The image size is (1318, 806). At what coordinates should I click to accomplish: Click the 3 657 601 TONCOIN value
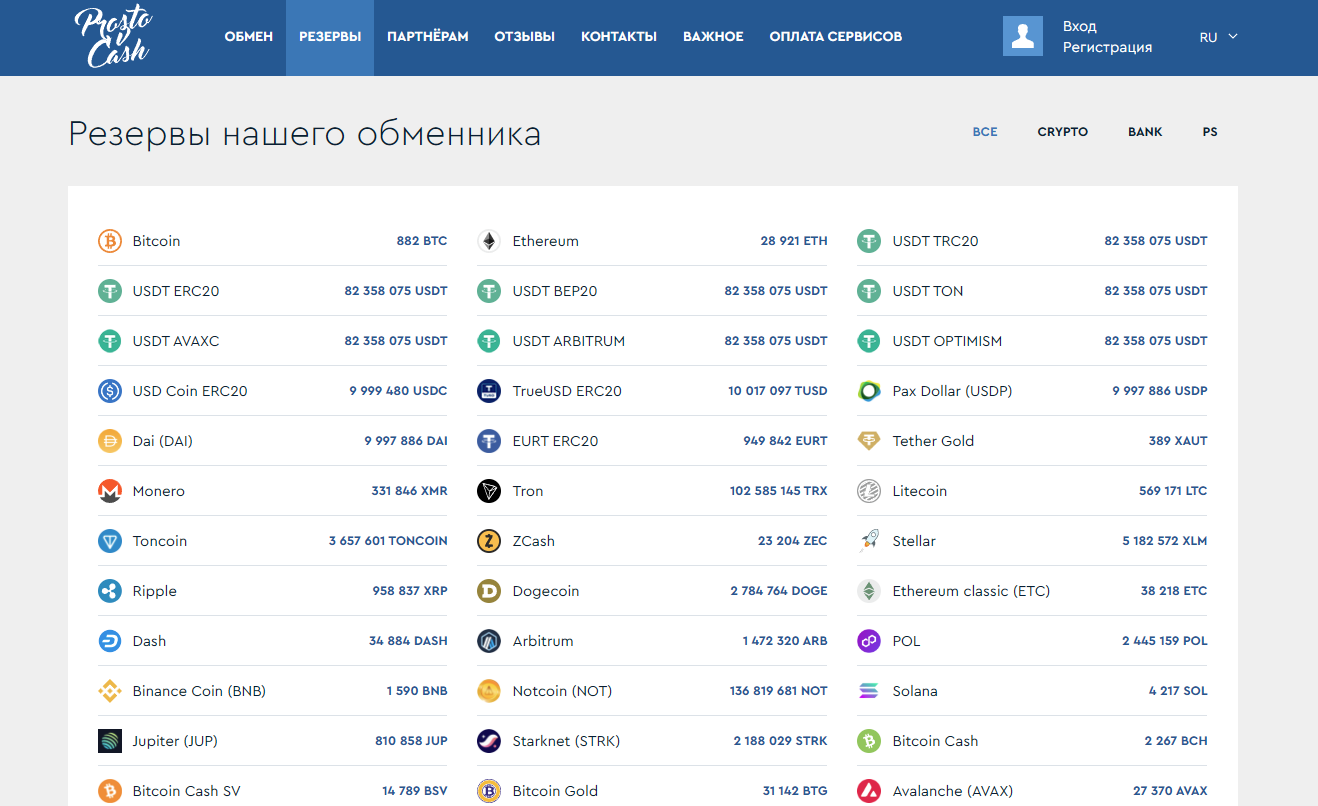click(x=388, y=541)
